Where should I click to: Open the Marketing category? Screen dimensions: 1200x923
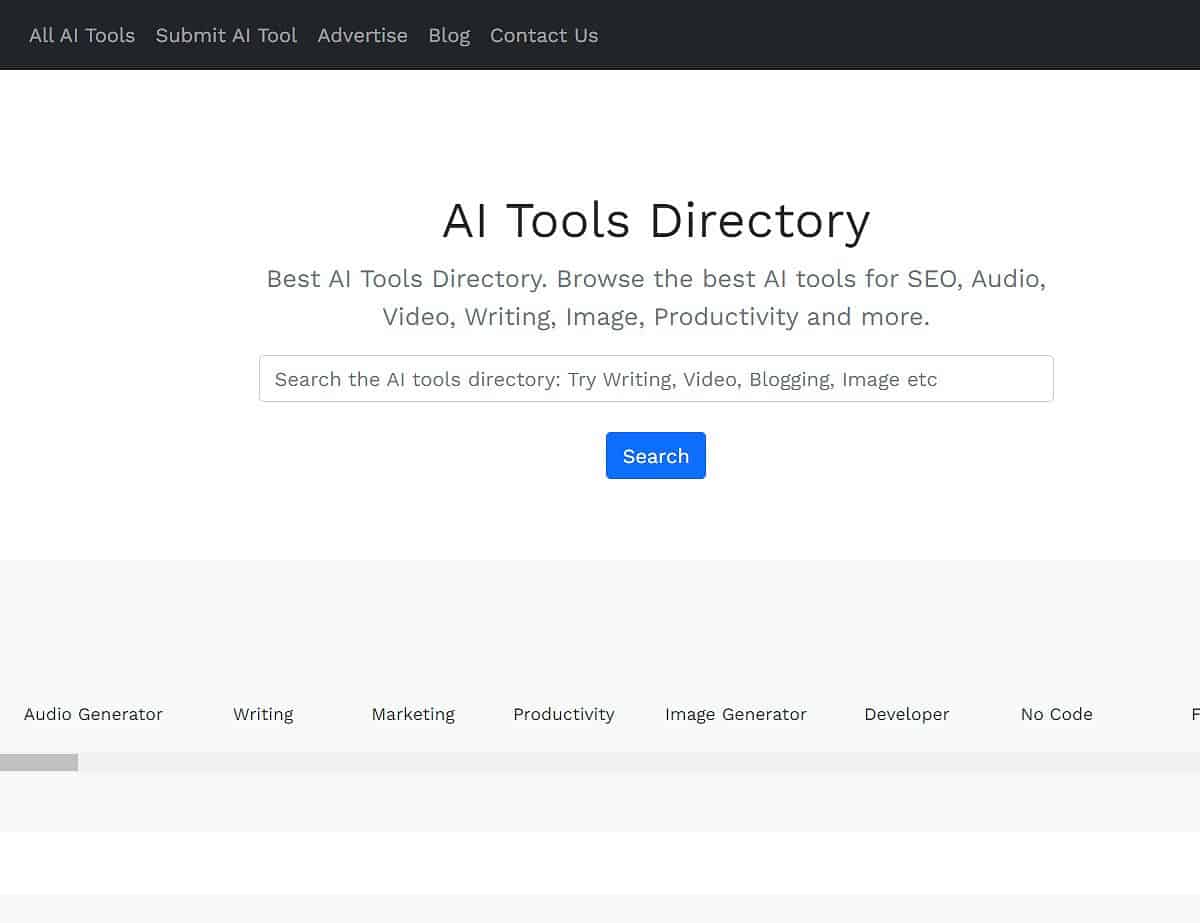412,714
